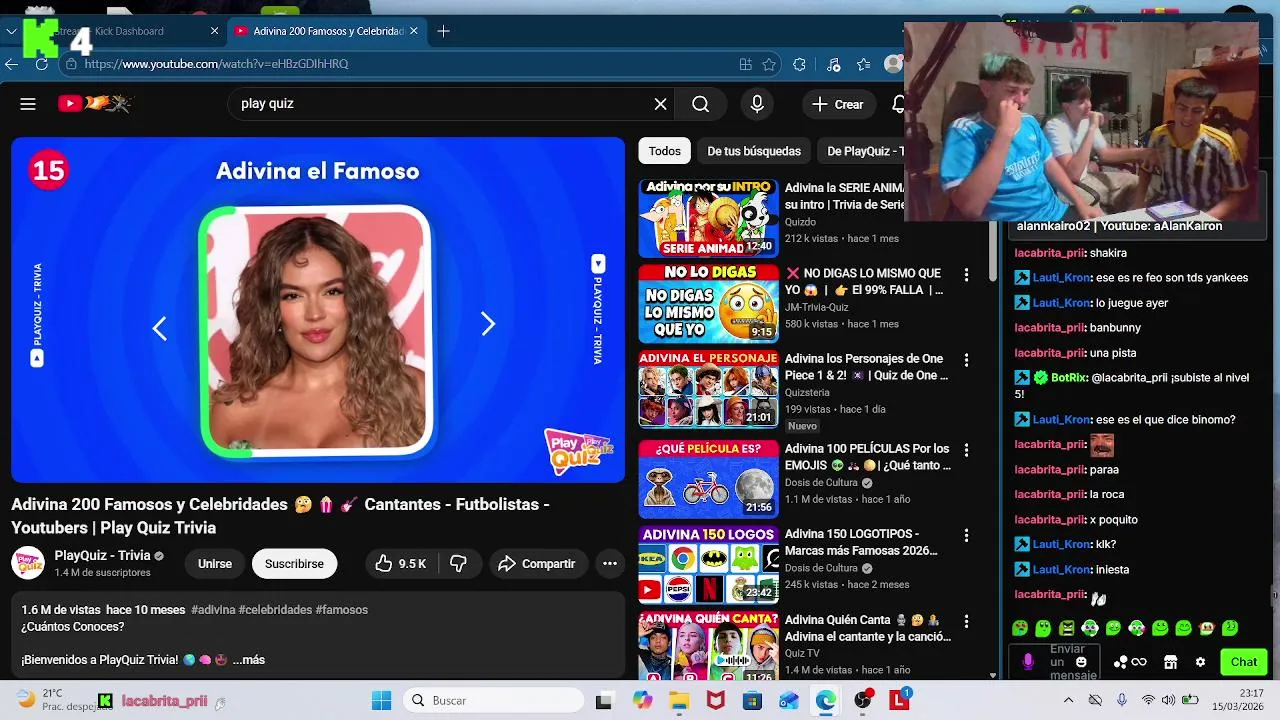This screenshot has width=1280, height=720.
Task: Open options for 'Adivina 100 PELÍCULAS' video
Action: point(966,450)
